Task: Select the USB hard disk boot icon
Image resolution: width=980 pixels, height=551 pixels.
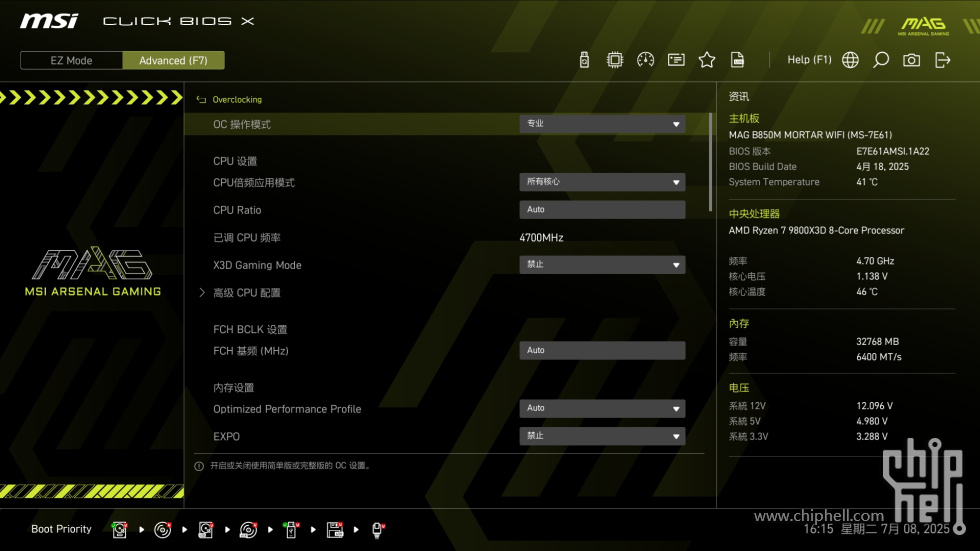Action: click(x=206, y=530)
